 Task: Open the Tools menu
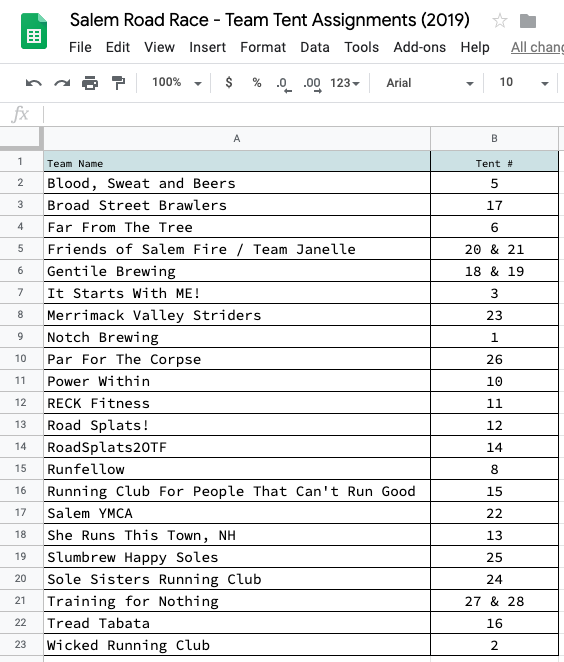[x=361, y=47]
